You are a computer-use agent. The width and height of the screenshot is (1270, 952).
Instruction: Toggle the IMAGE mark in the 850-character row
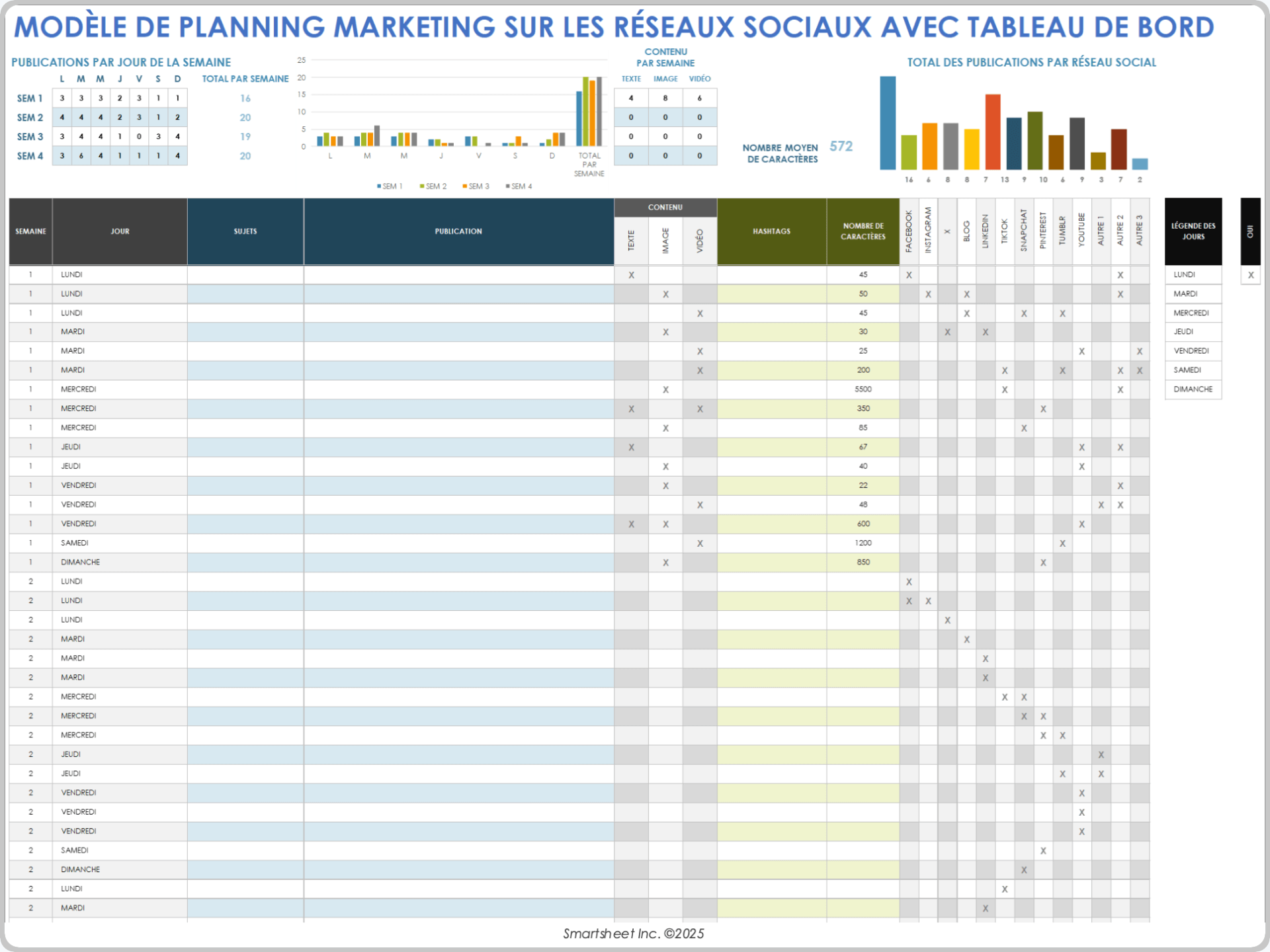tap(665, 563)
